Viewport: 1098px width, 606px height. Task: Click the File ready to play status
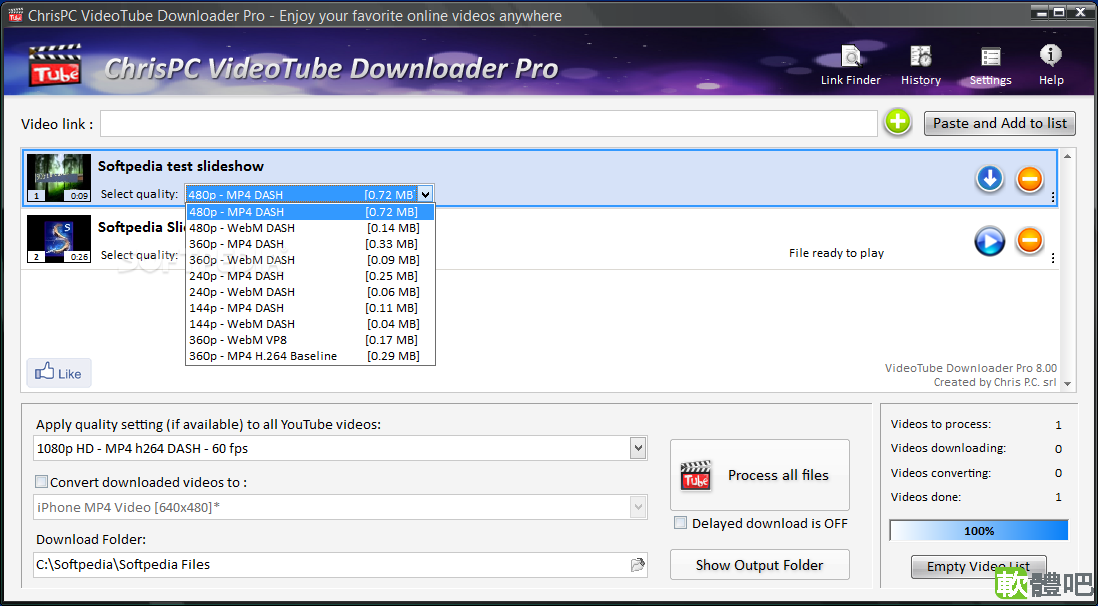point(836,253)
